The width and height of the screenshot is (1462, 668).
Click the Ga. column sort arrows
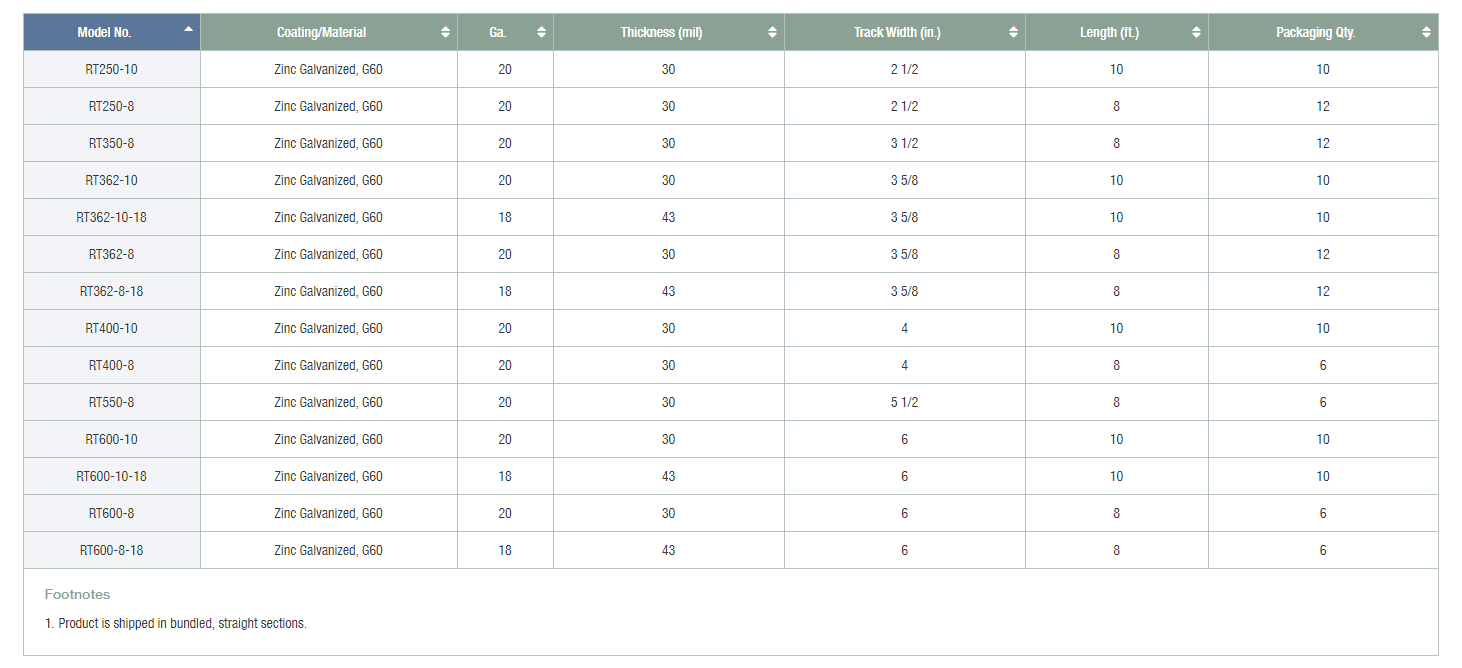[541, 32]
